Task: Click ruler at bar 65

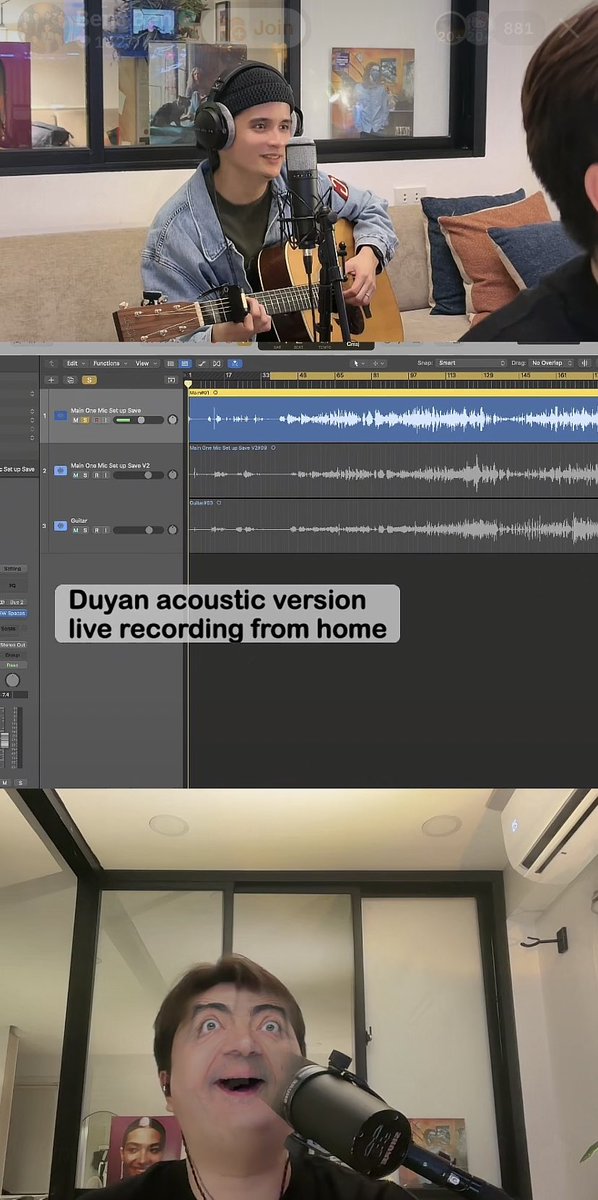Action: [x=339, y=374]
